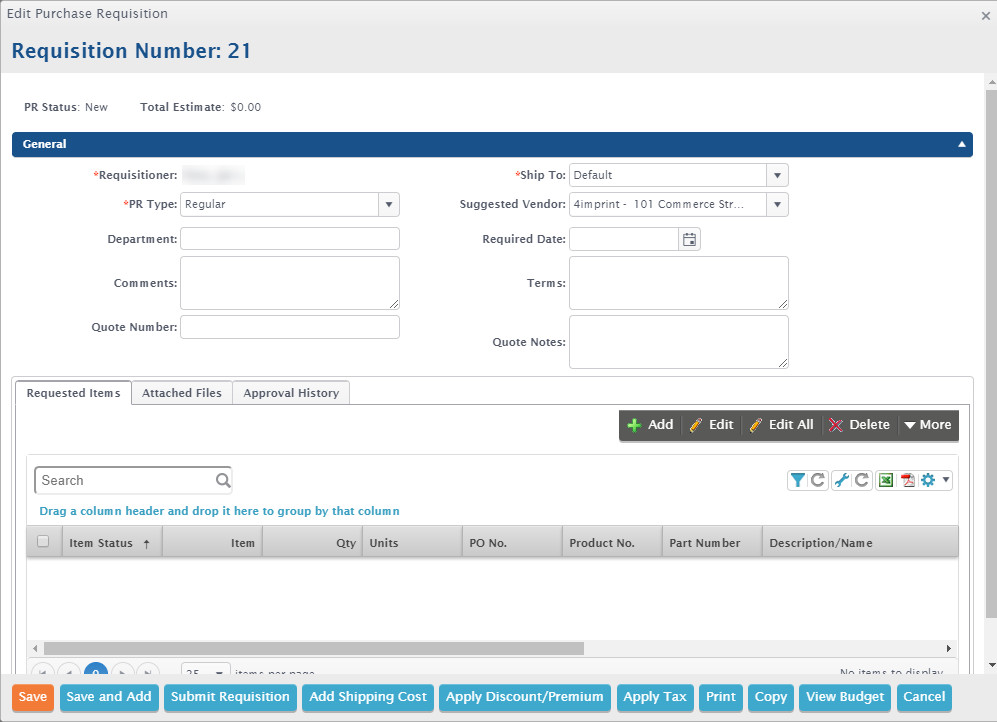The image size is (997, 722).
Task: Open the Approval History tab
Action: point(291,393)
